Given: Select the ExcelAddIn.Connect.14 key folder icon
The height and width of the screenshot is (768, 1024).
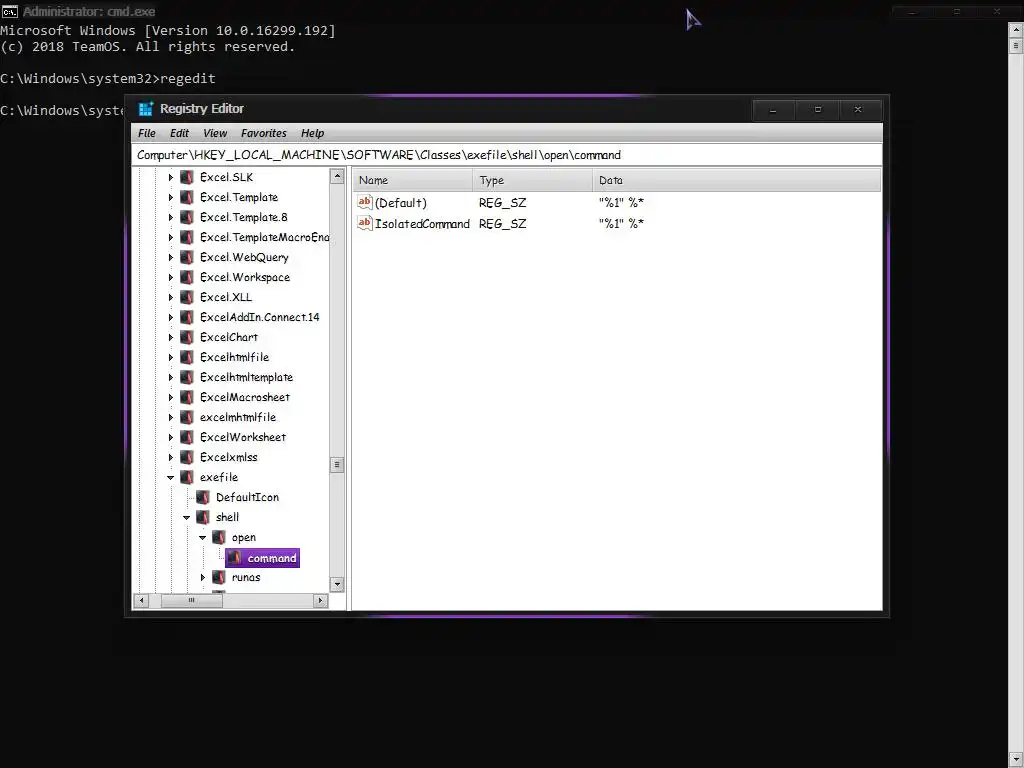Looking at the screenshot, I should coord(187,317).
